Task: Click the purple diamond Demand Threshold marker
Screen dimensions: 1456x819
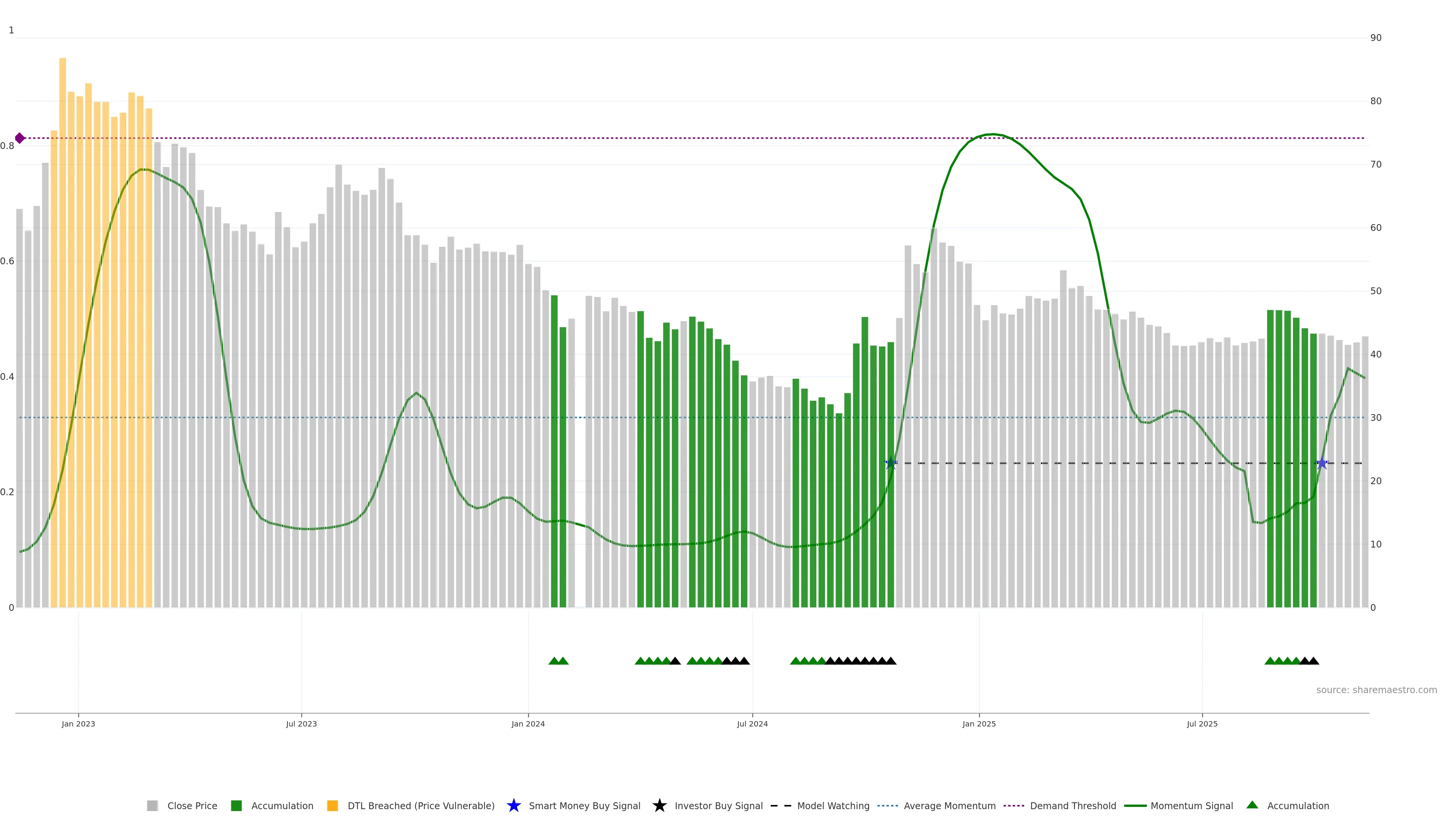Action: pos(20,138)
